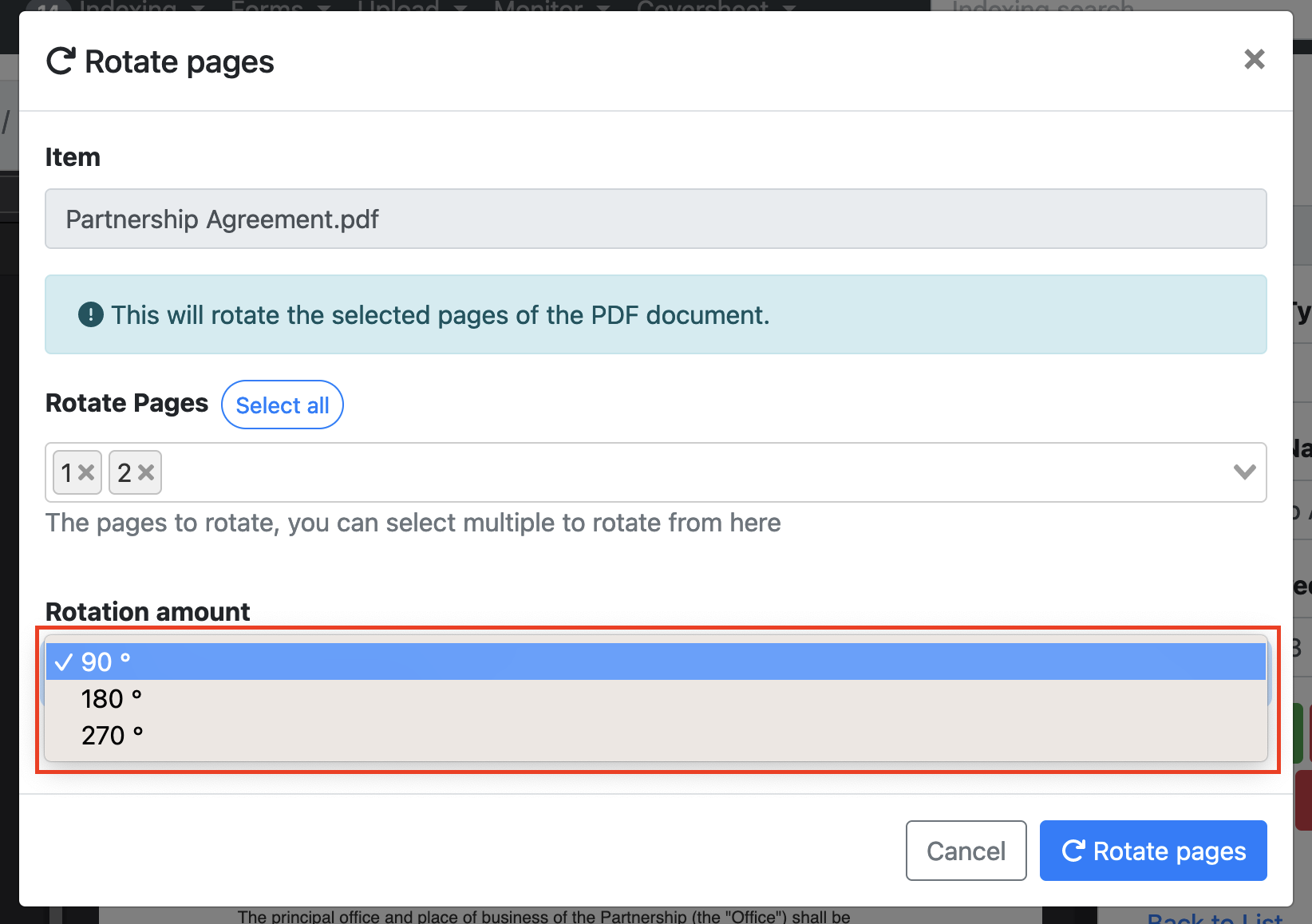This screenshot has width=1312, height=924.
Task: Expand the Rotate Pages selector chevron
Action: (1244, 472)
